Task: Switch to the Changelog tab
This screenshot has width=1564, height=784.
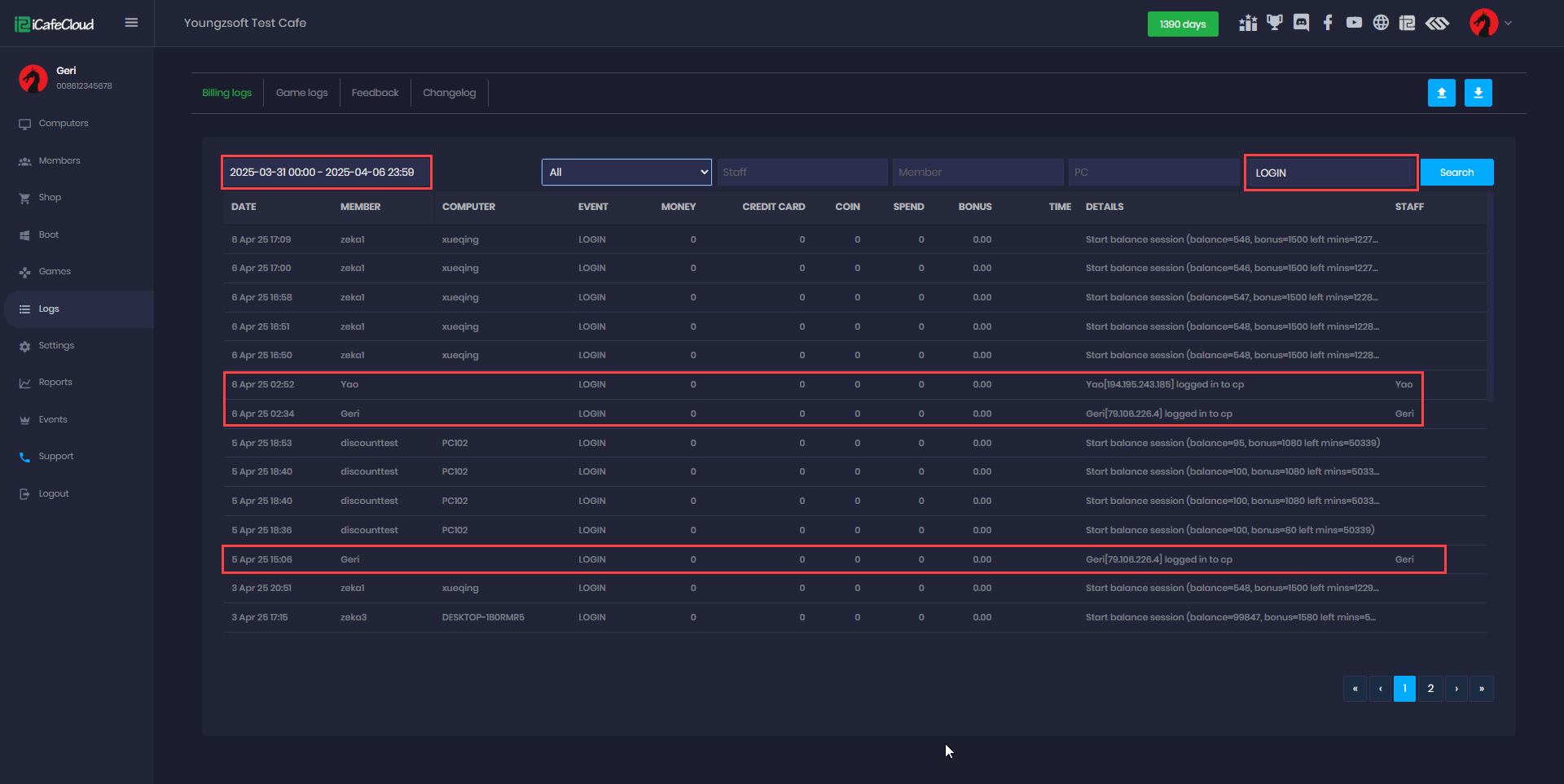Action: [x=449, y=93]
